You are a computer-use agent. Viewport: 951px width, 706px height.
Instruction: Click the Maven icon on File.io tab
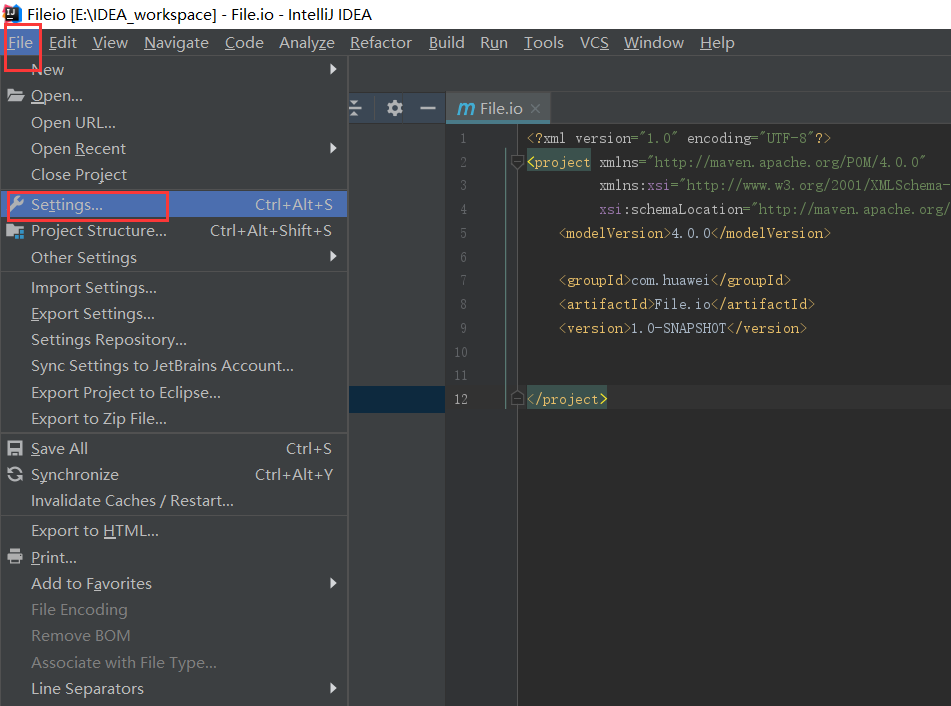tap(466, 109)
